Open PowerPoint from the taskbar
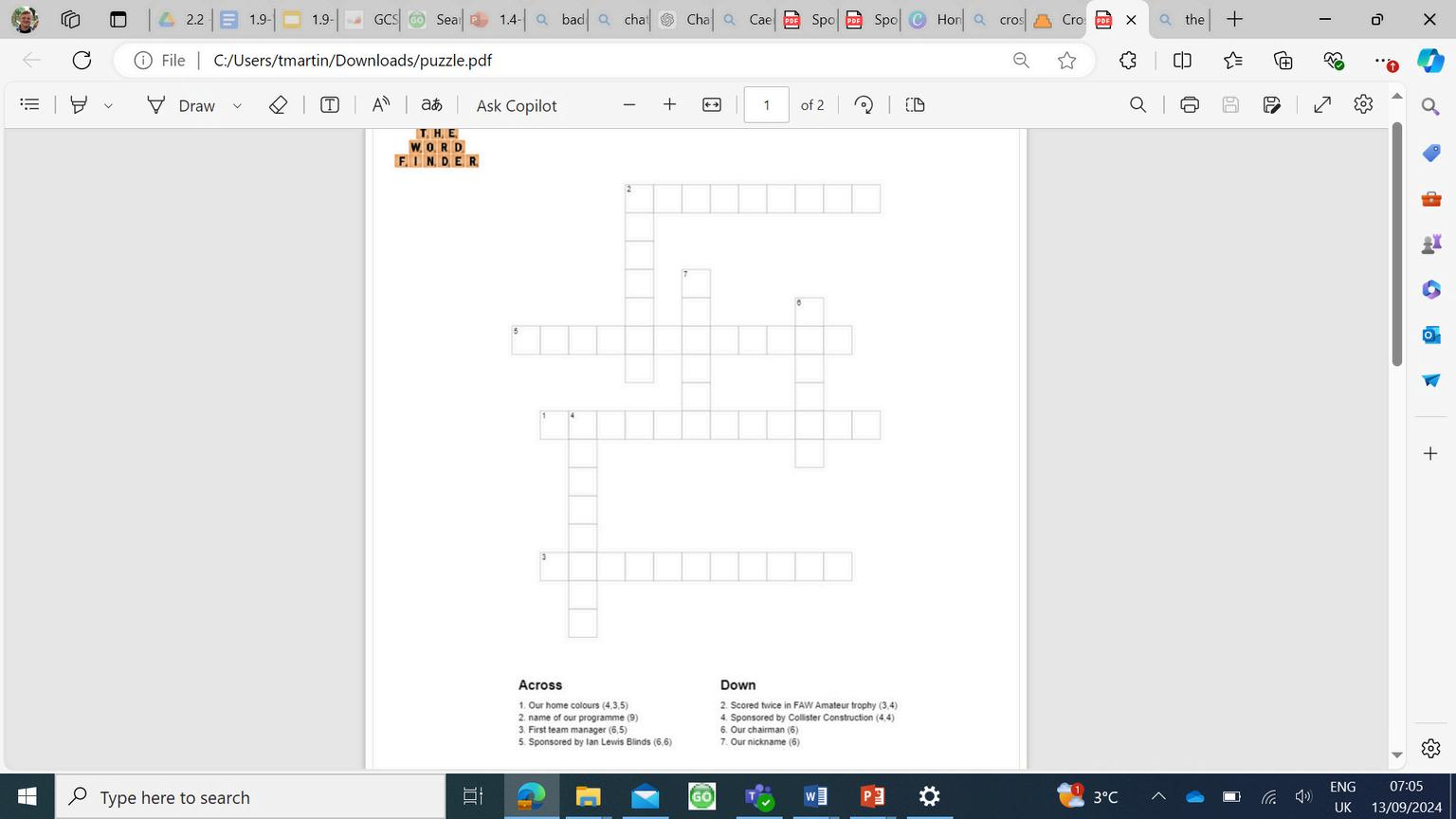The width and height of the screenshot is (1456, 819). pyautogui.click(x=872, y=796)
